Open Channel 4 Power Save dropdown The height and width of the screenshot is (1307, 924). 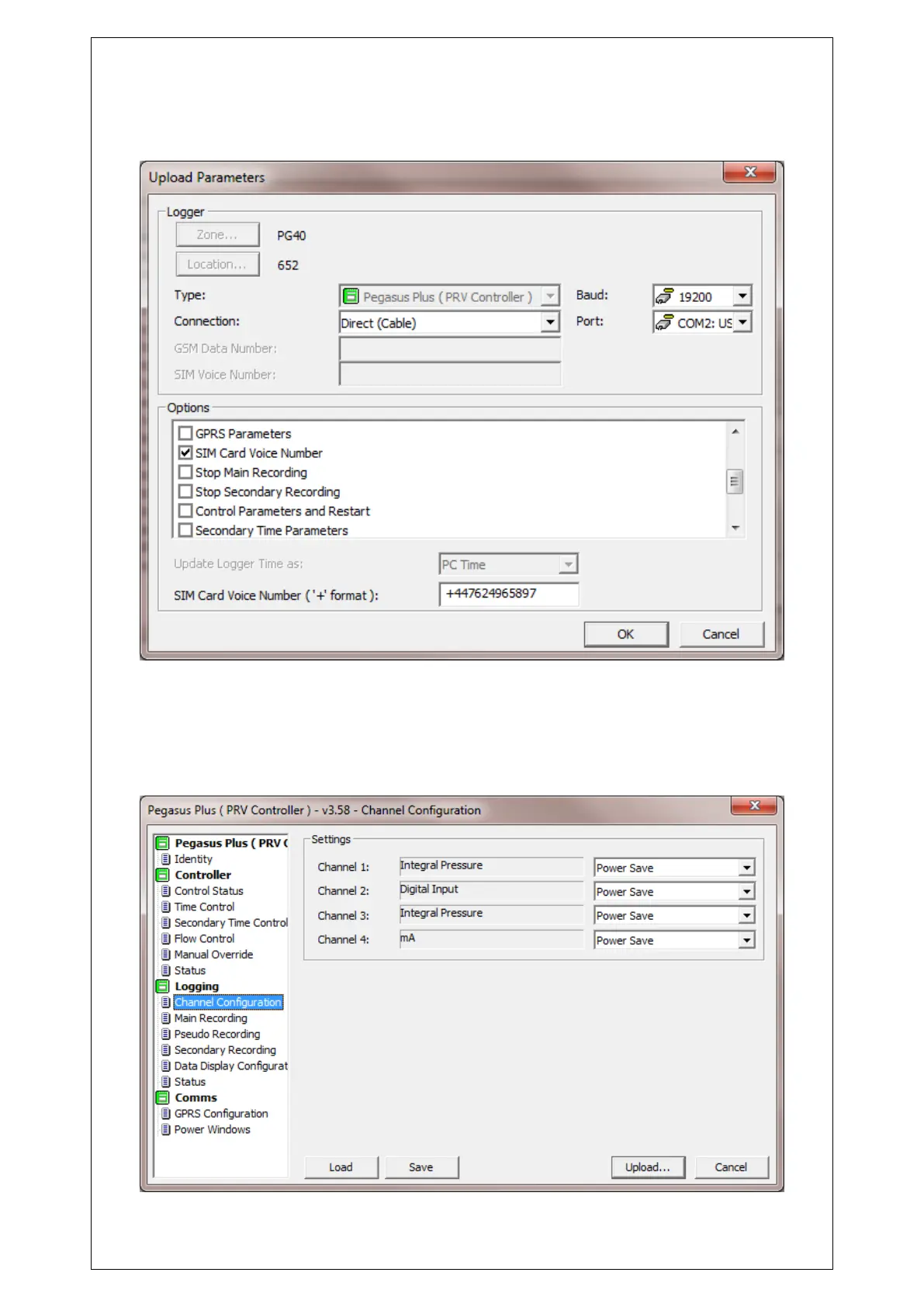746,940
